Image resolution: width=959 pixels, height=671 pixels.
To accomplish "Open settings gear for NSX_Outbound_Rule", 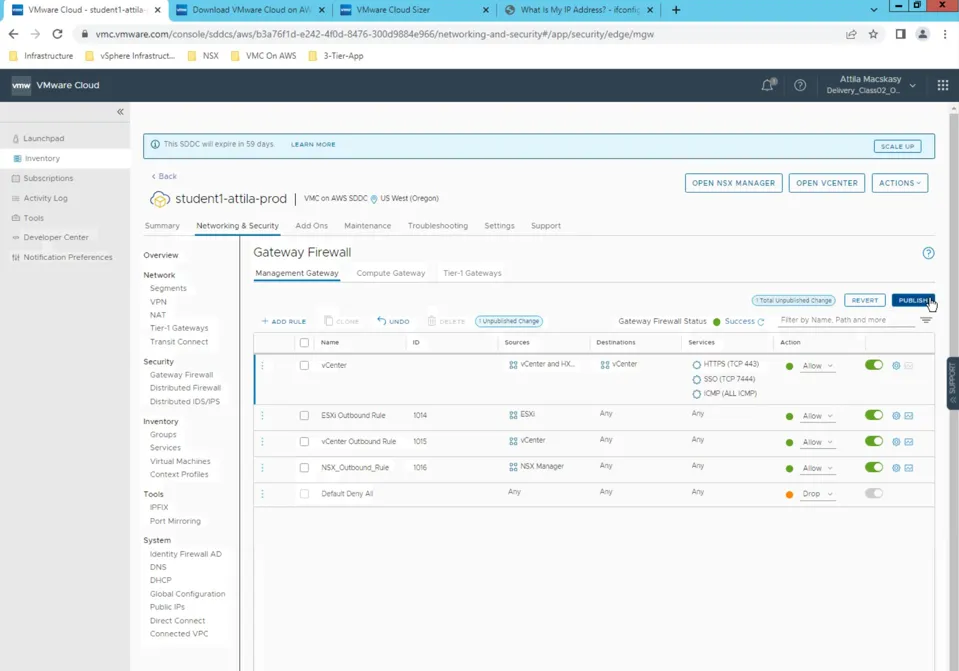I will coord(895,468).
